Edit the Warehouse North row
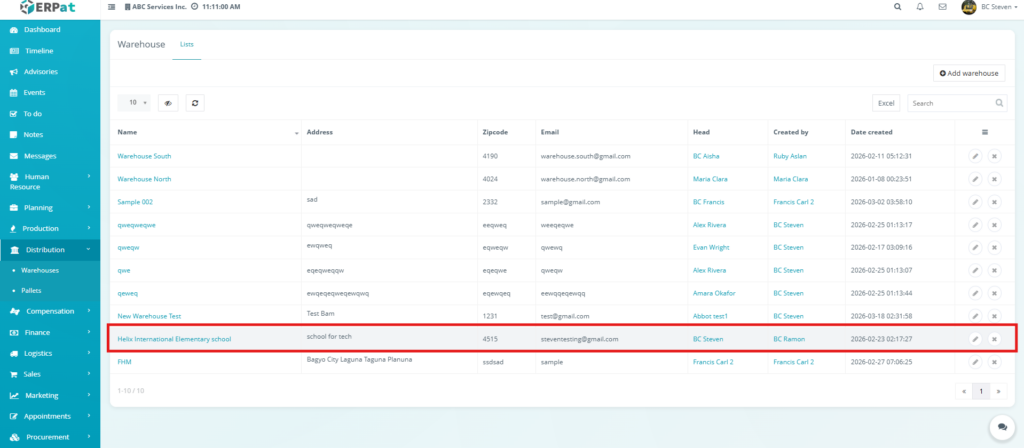The height and width of the screenshot is (448, 1024). [x=975, y=179]
